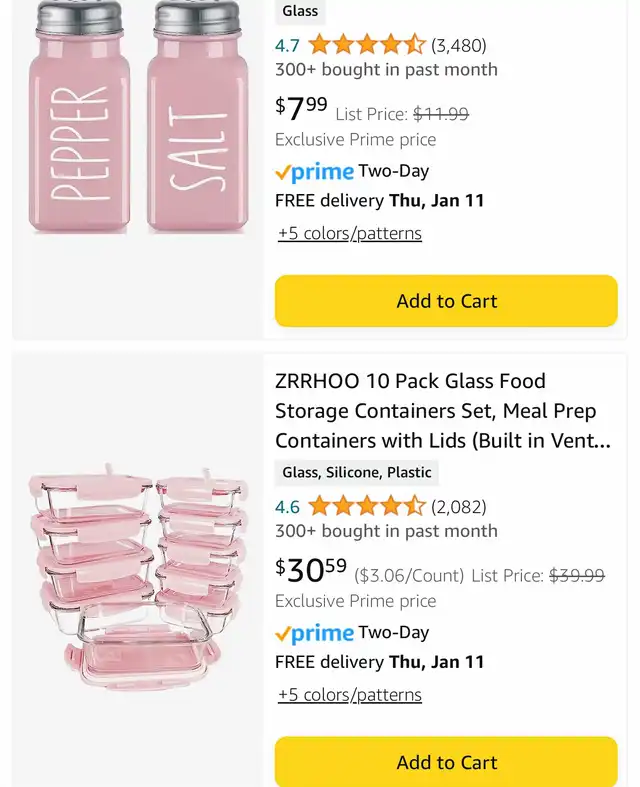Viewport: 640px width, 787px height.
Task: Click the Prime logo on salt shakers listing
Action: click(x=315, y=172)
